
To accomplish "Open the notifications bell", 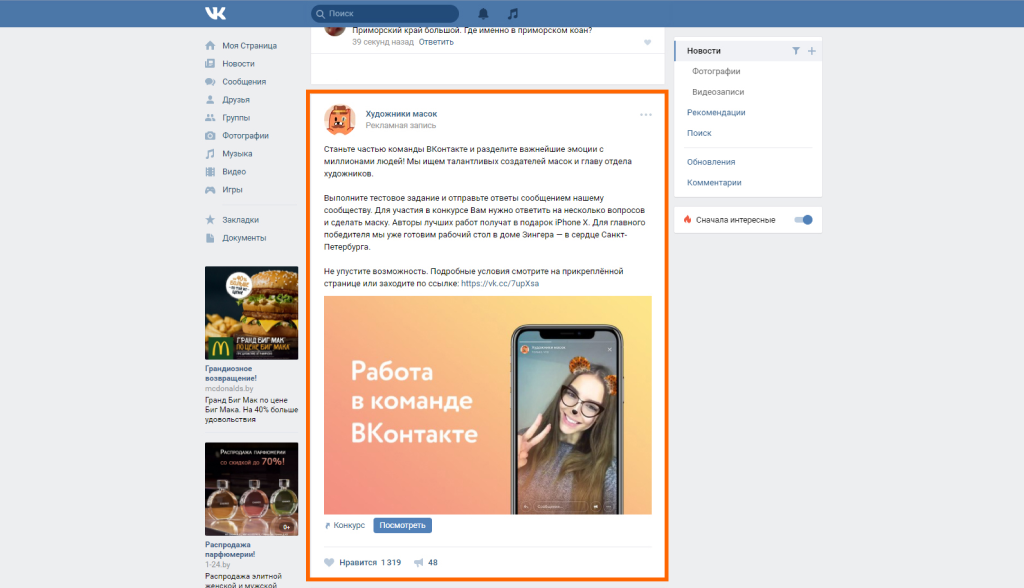I will click(483, 13).
